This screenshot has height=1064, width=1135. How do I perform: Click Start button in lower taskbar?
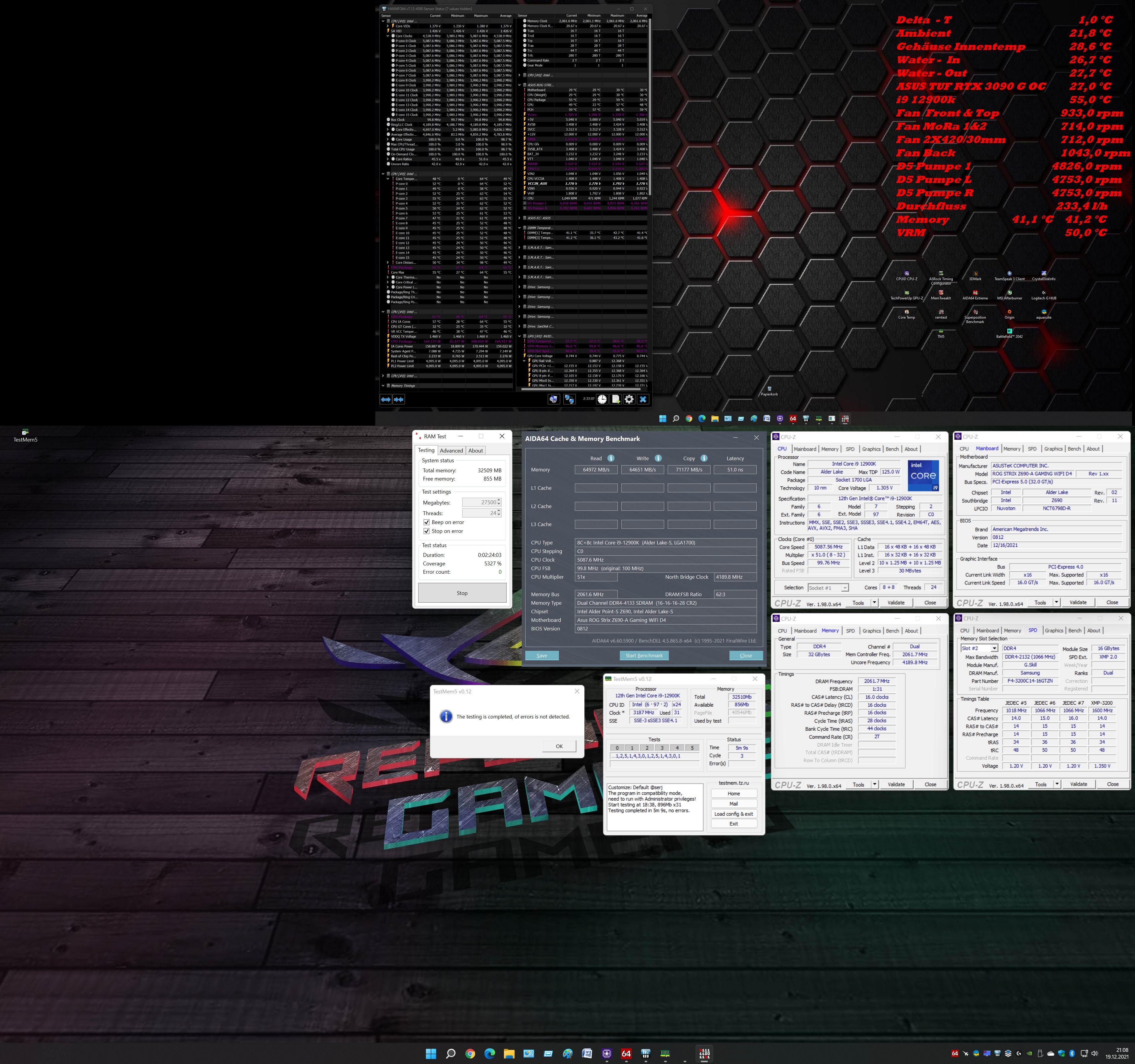[x=431, y=1053]
